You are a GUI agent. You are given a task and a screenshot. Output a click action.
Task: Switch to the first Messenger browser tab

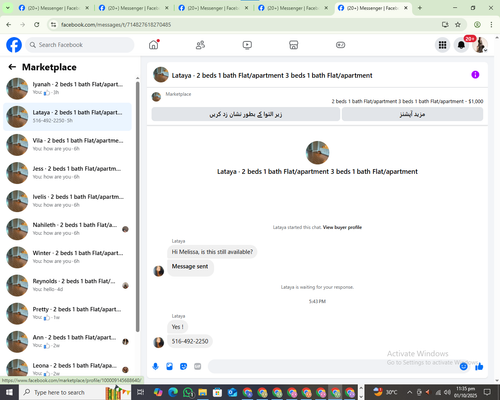point(53,8)
